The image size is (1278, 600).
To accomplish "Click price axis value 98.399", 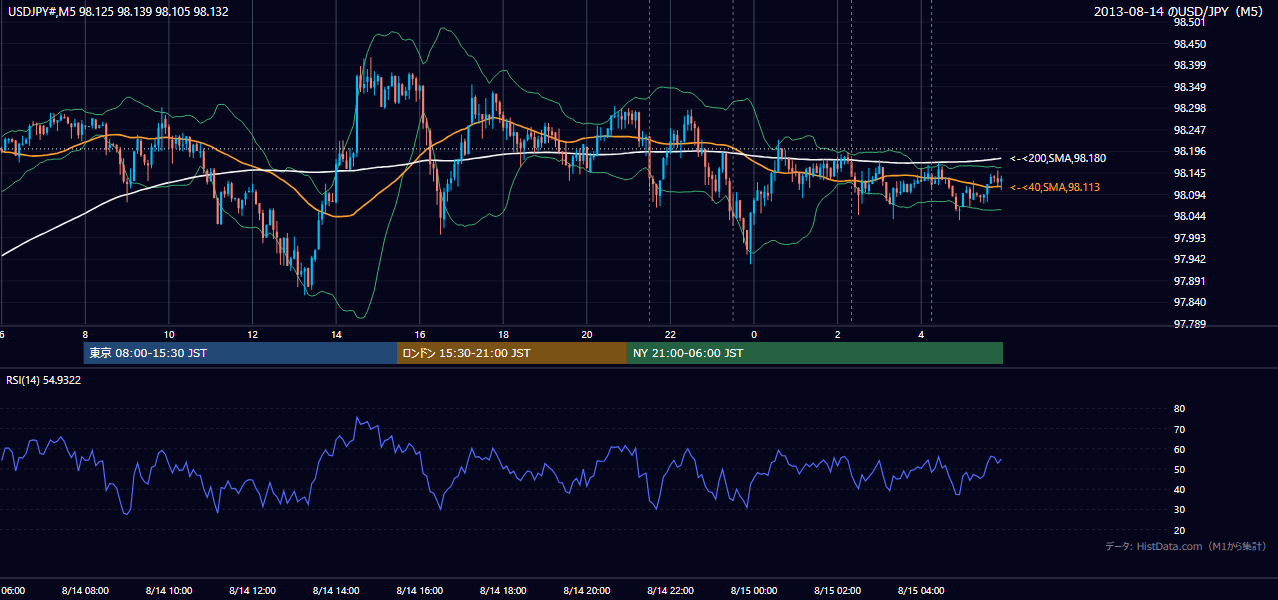I will click(x=1188, y=65).
